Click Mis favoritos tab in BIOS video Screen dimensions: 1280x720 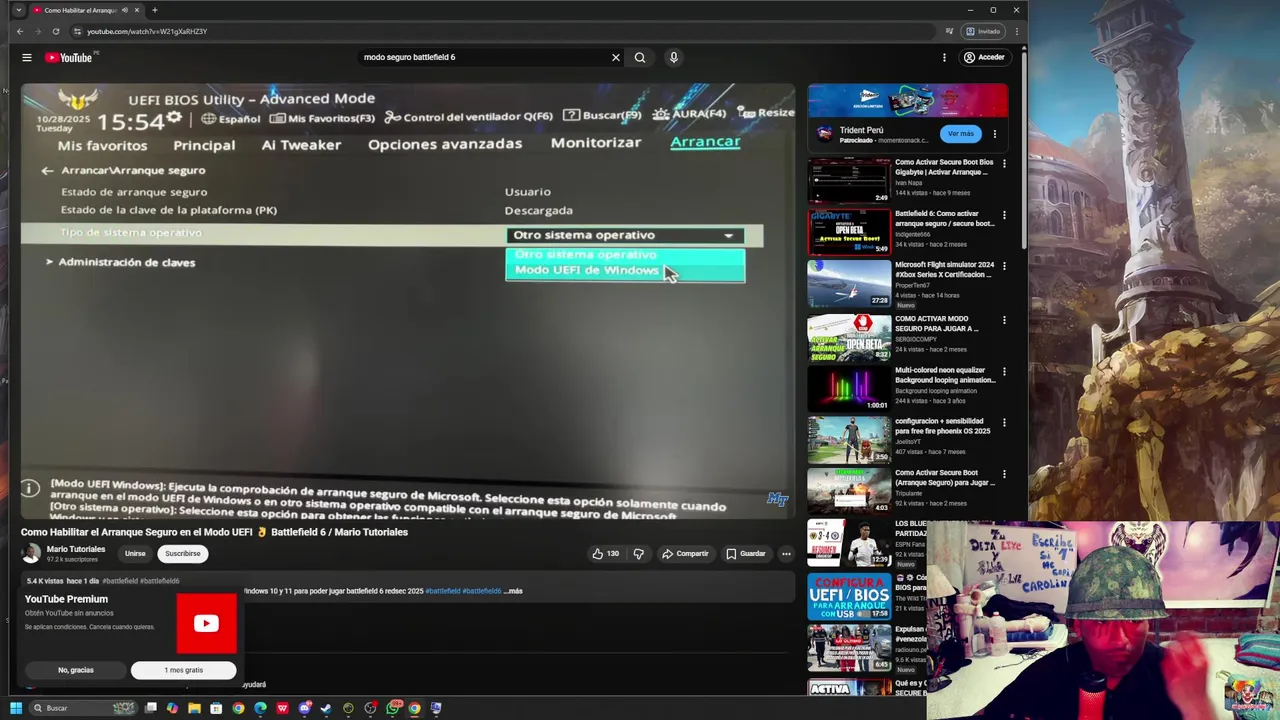coord(102,145)
